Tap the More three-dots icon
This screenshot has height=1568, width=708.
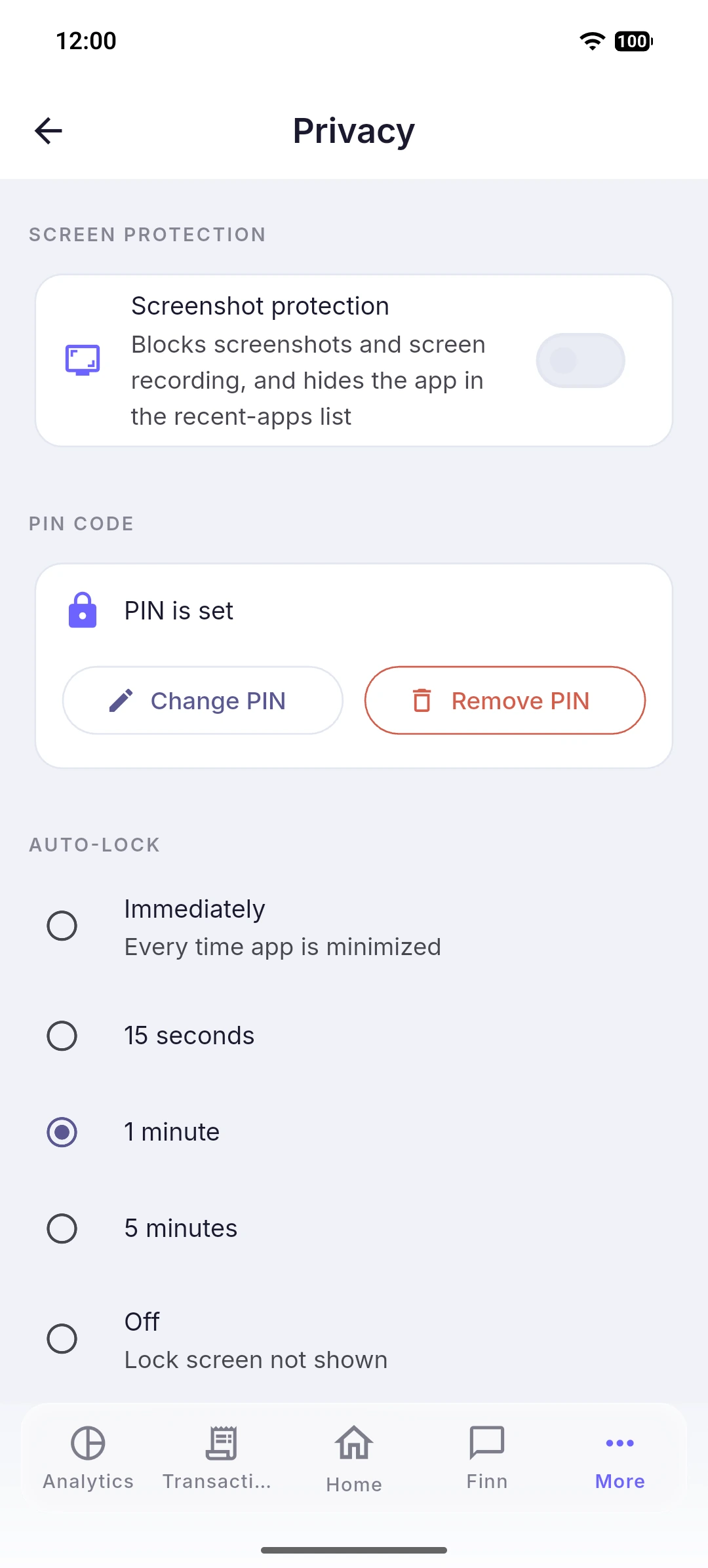[x=620, y=1443]
